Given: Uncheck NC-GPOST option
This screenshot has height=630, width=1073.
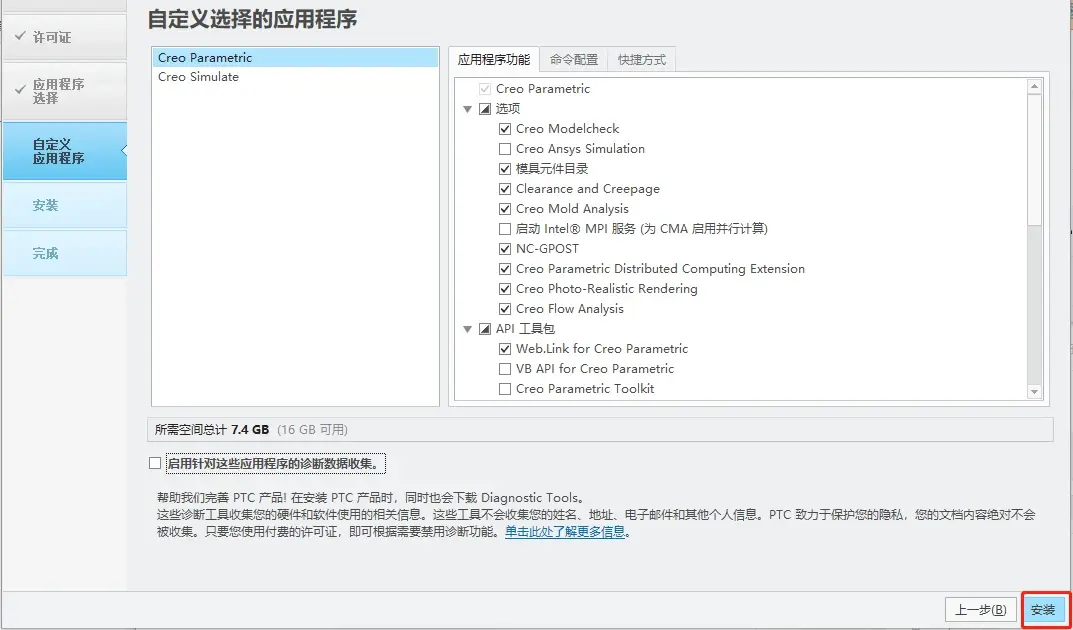Looking at the screenshot, I should [505, 248].
